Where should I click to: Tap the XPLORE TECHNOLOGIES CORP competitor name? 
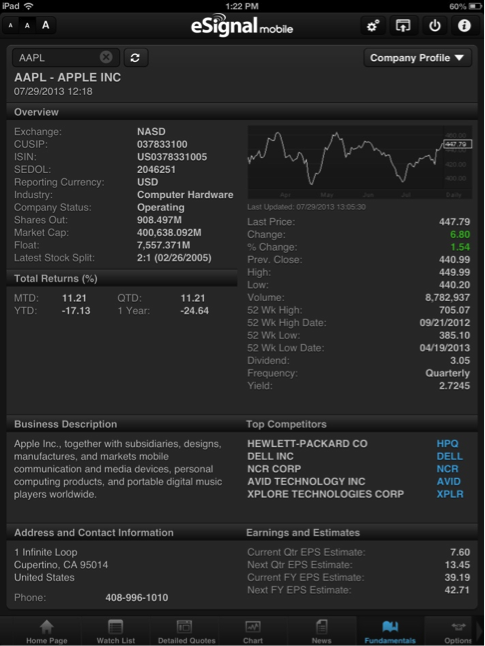pos(326,494)
